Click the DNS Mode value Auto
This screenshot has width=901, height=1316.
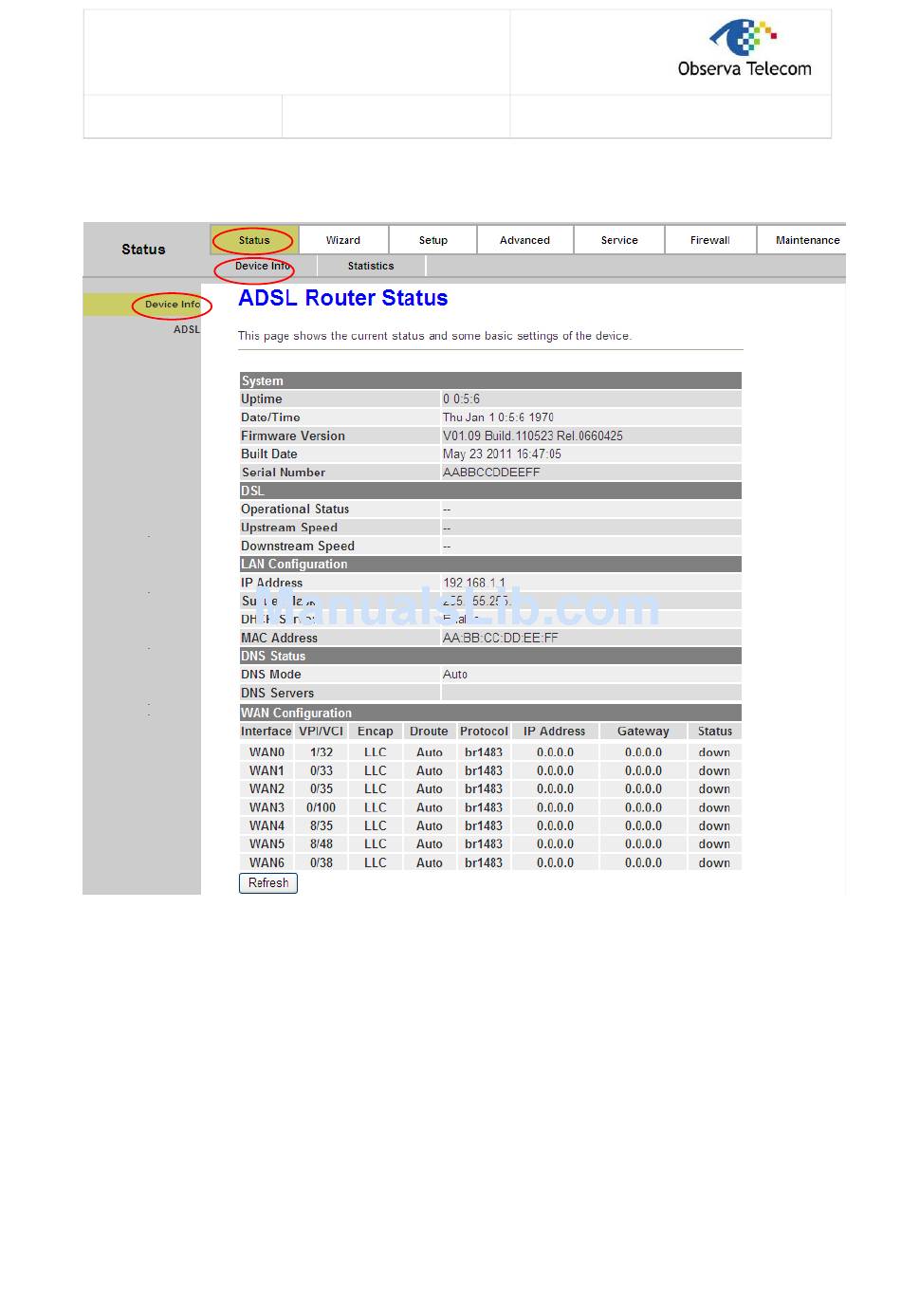[x=455, y=675]
